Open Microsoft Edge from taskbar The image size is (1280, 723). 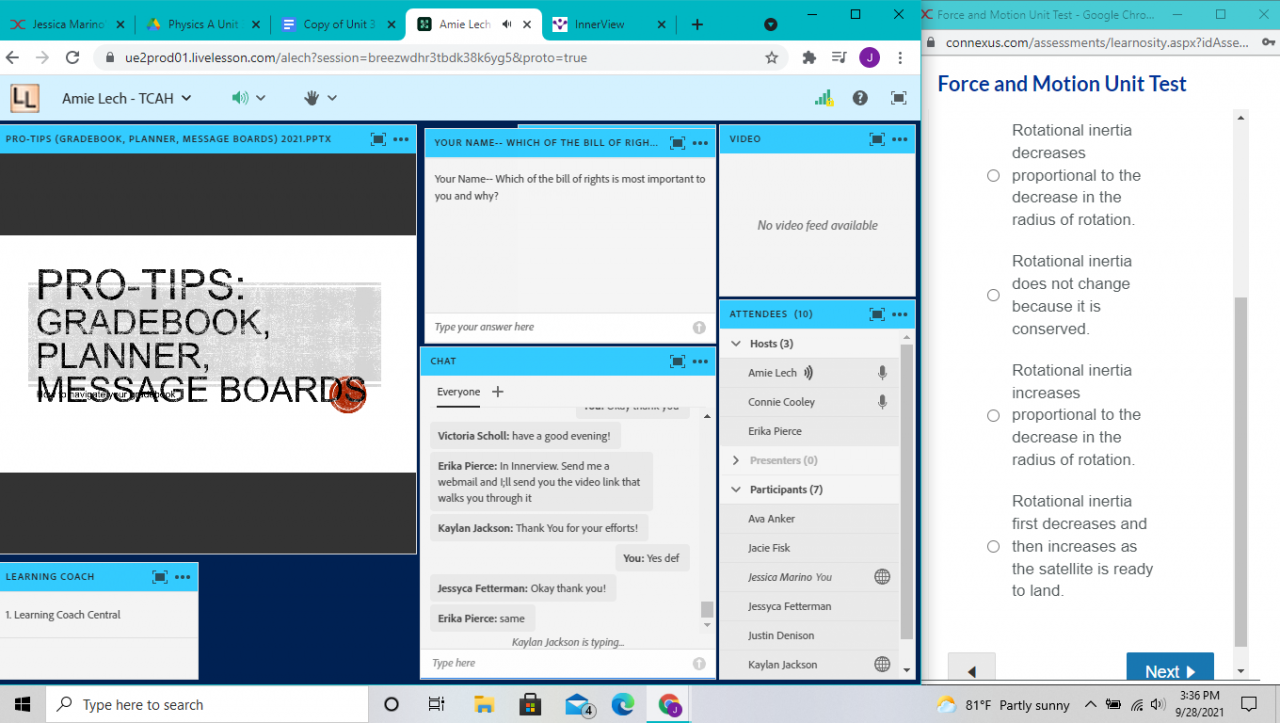624,704
